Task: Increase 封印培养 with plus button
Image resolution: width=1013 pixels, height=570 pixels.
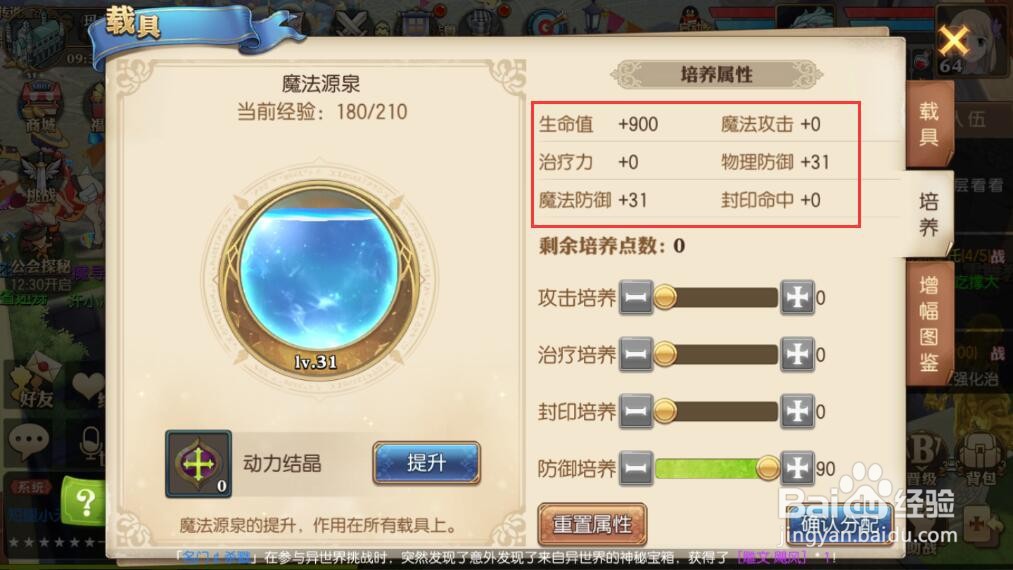Action: click(797, 412)
